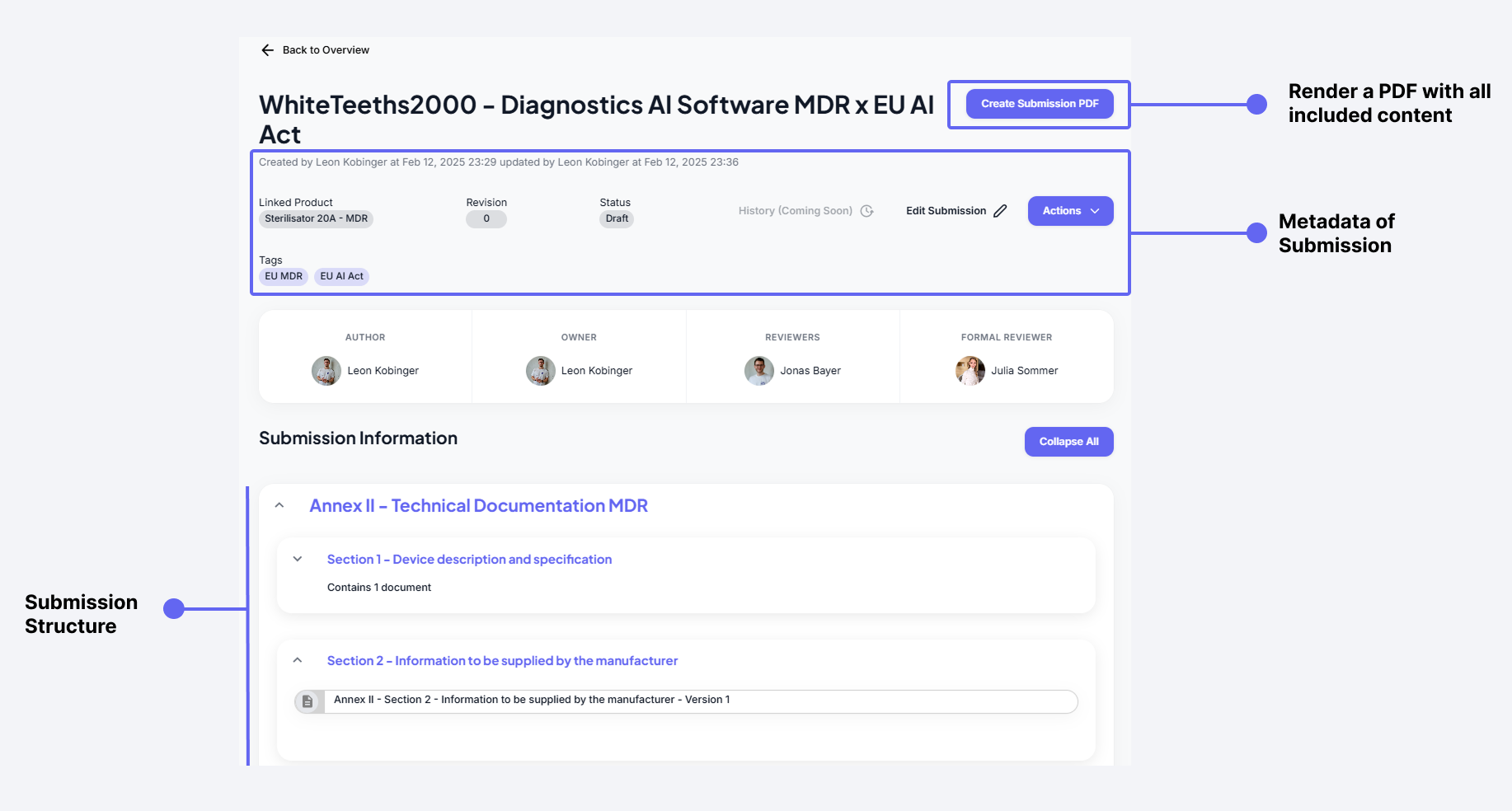1512x811 pixels.
Task: Click the Back to Overview link
Action: 326,50
